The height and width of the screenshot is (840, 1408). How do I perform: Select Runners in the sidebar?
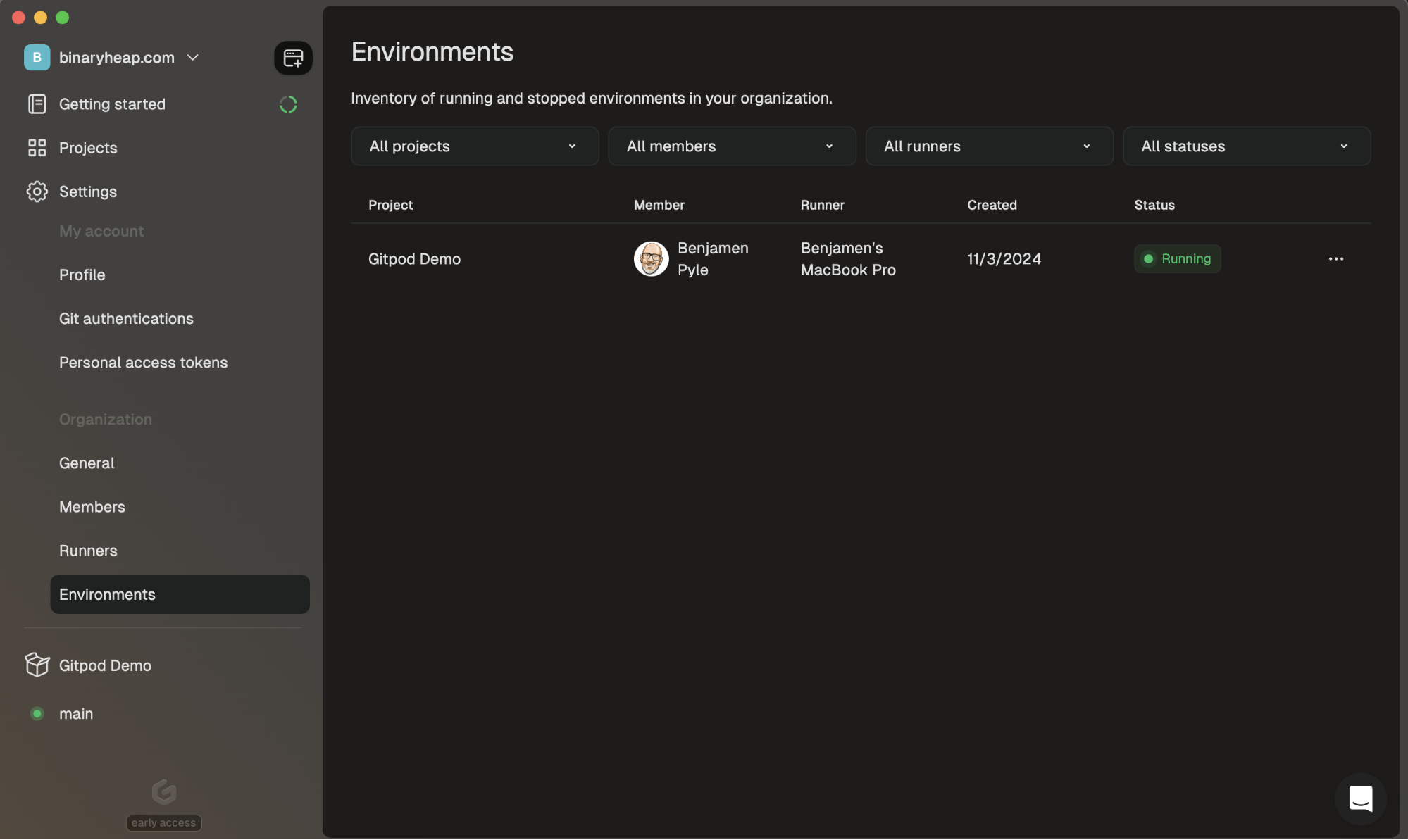(x=88, y=551)
